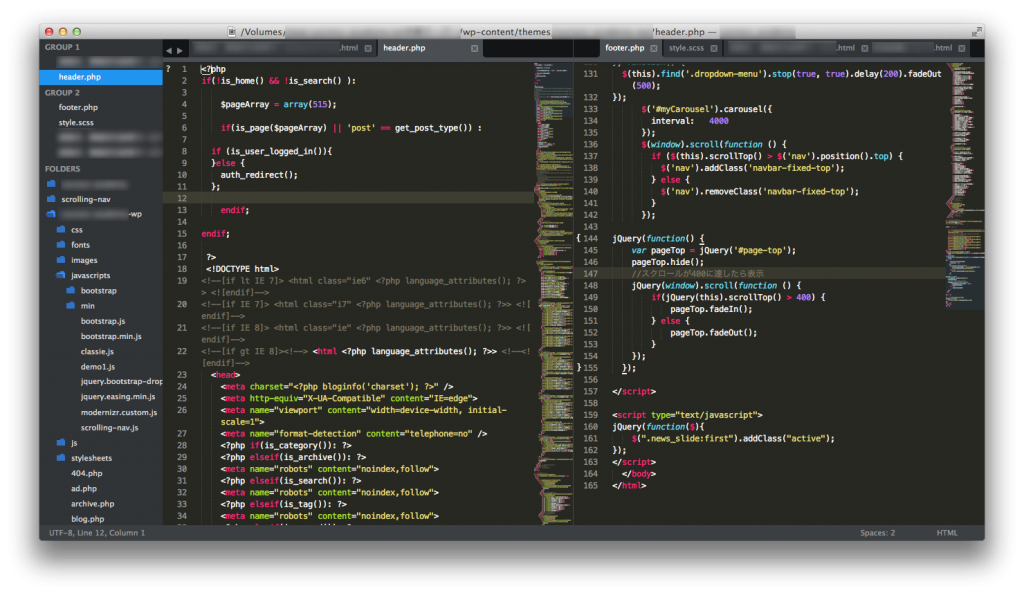The width and height of the screenshot is (1024, 595).
Task: Switch to the footer.php tab
Action: pos(624,47)
